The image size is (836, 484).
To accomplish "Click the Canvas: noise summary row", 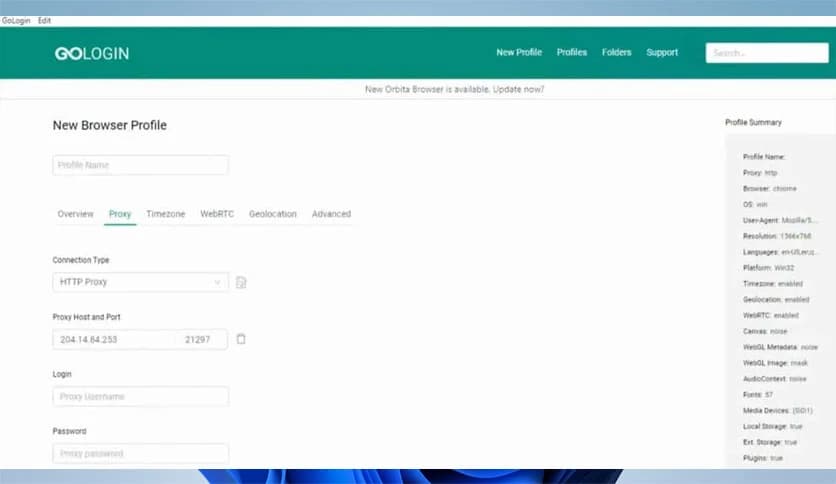I will pyautogui.click(x=765, y=331).
